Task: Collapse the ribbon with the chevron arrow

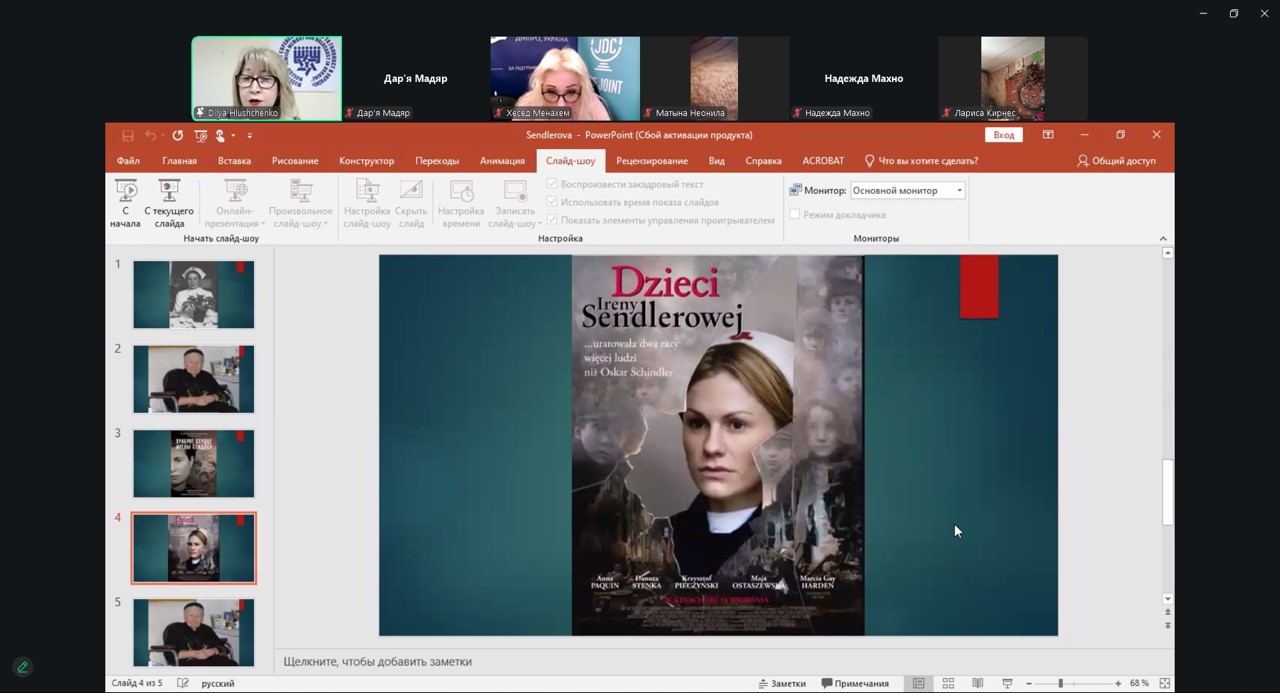Action: 1162,239
